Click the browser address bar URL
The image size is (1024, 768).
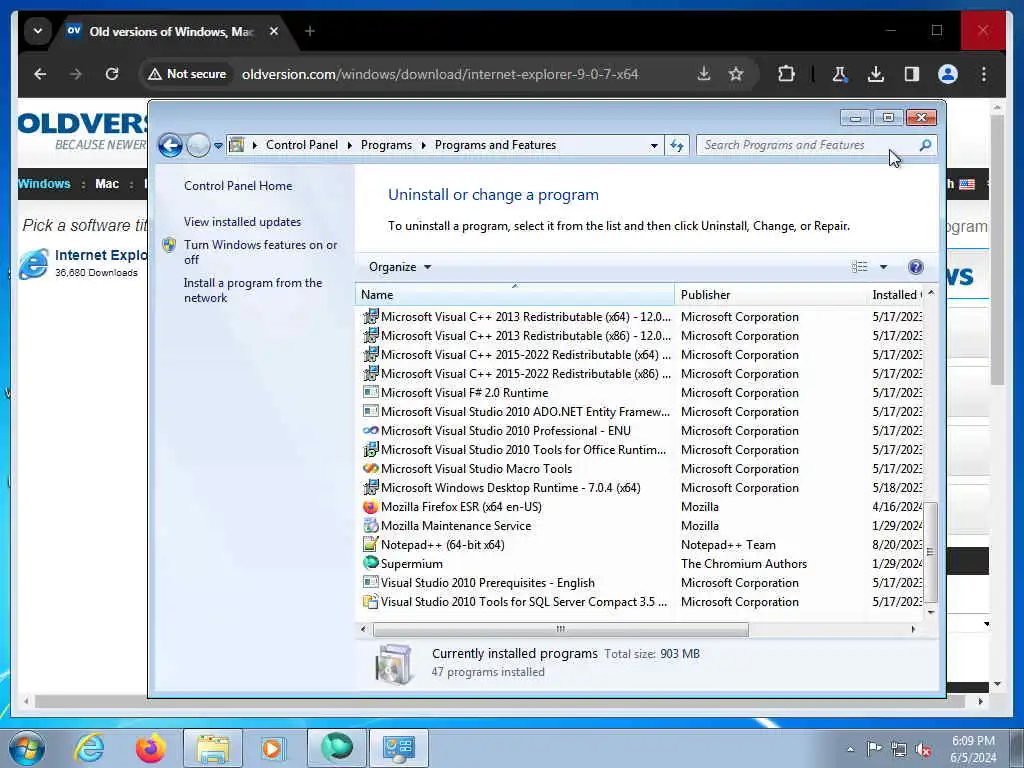pos(440,74)
